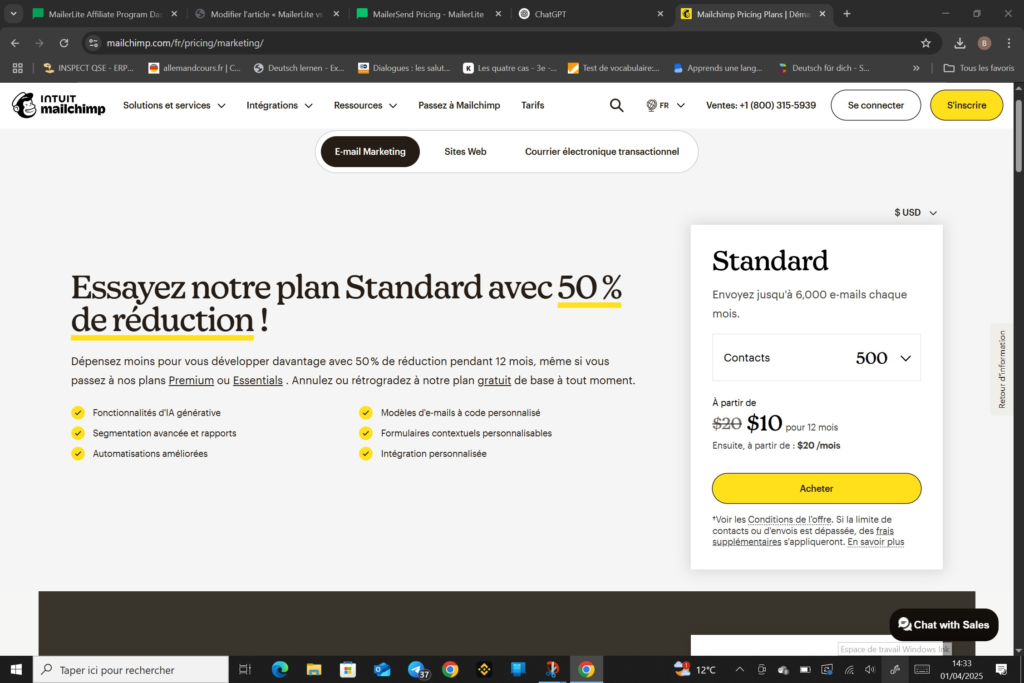The image size is (1024, 683).
Task: Open the volume control in system tray
Action: coord(870,669)
